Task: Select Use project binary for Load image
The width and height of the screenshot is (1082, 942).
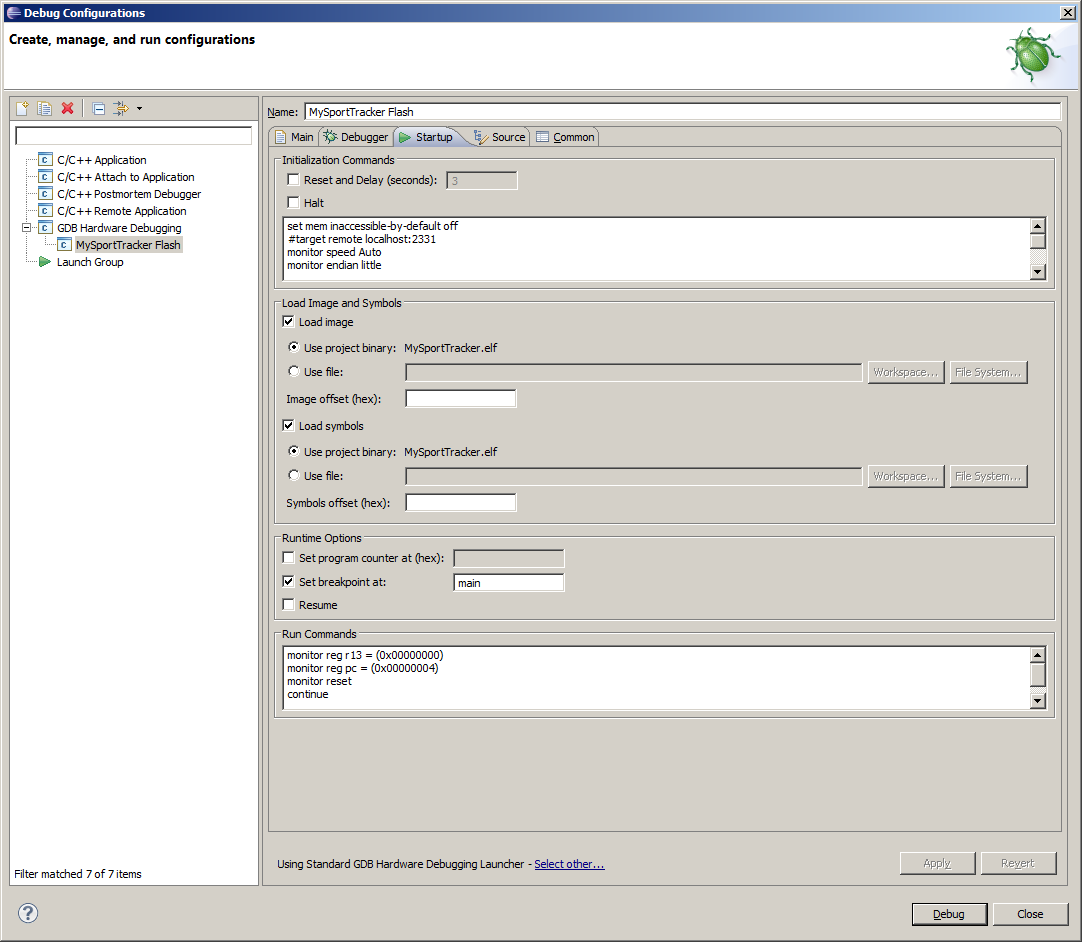Action: coord(294,347)
